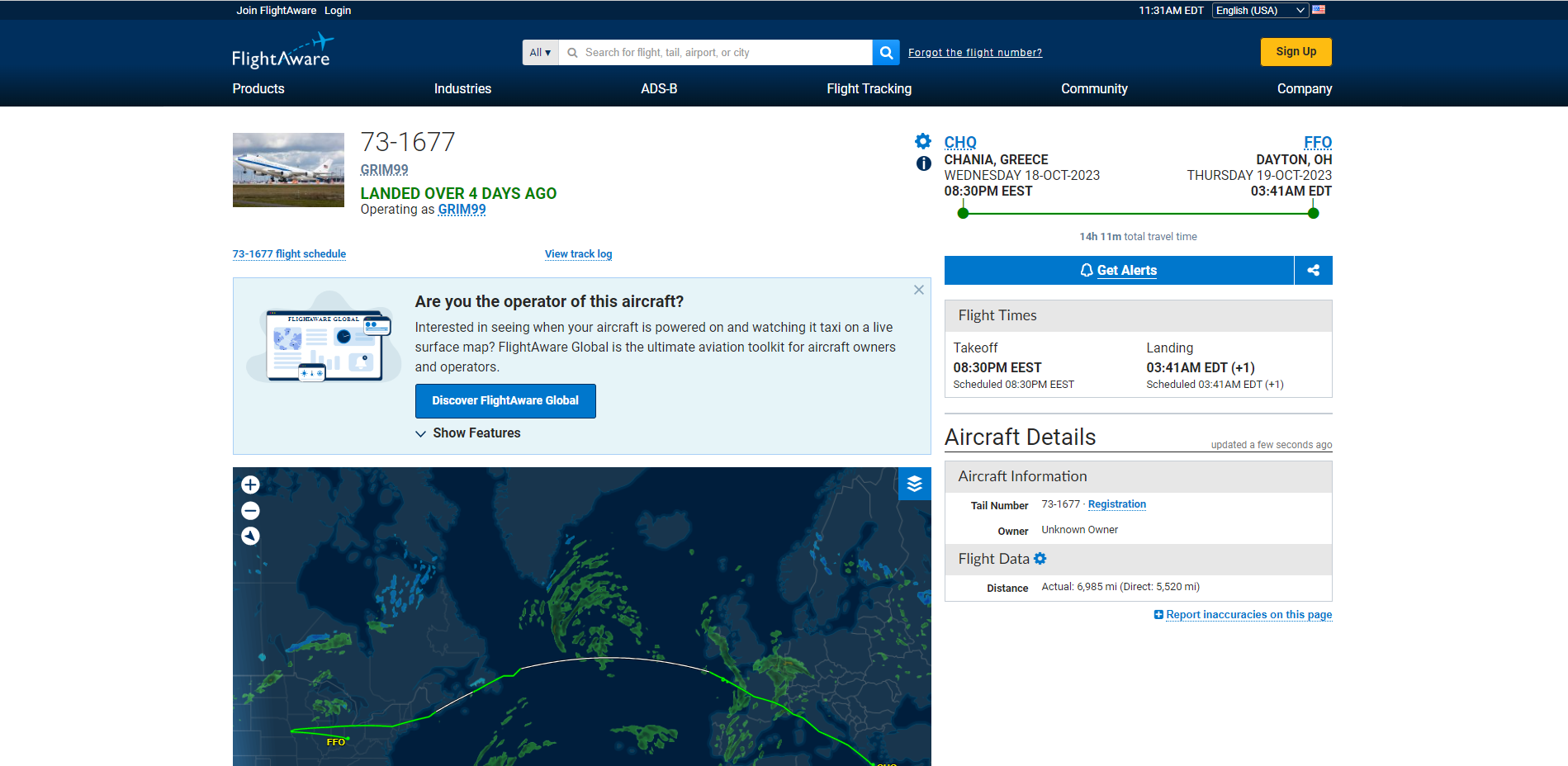Click the Flight Times section header

pos(1139,315)
